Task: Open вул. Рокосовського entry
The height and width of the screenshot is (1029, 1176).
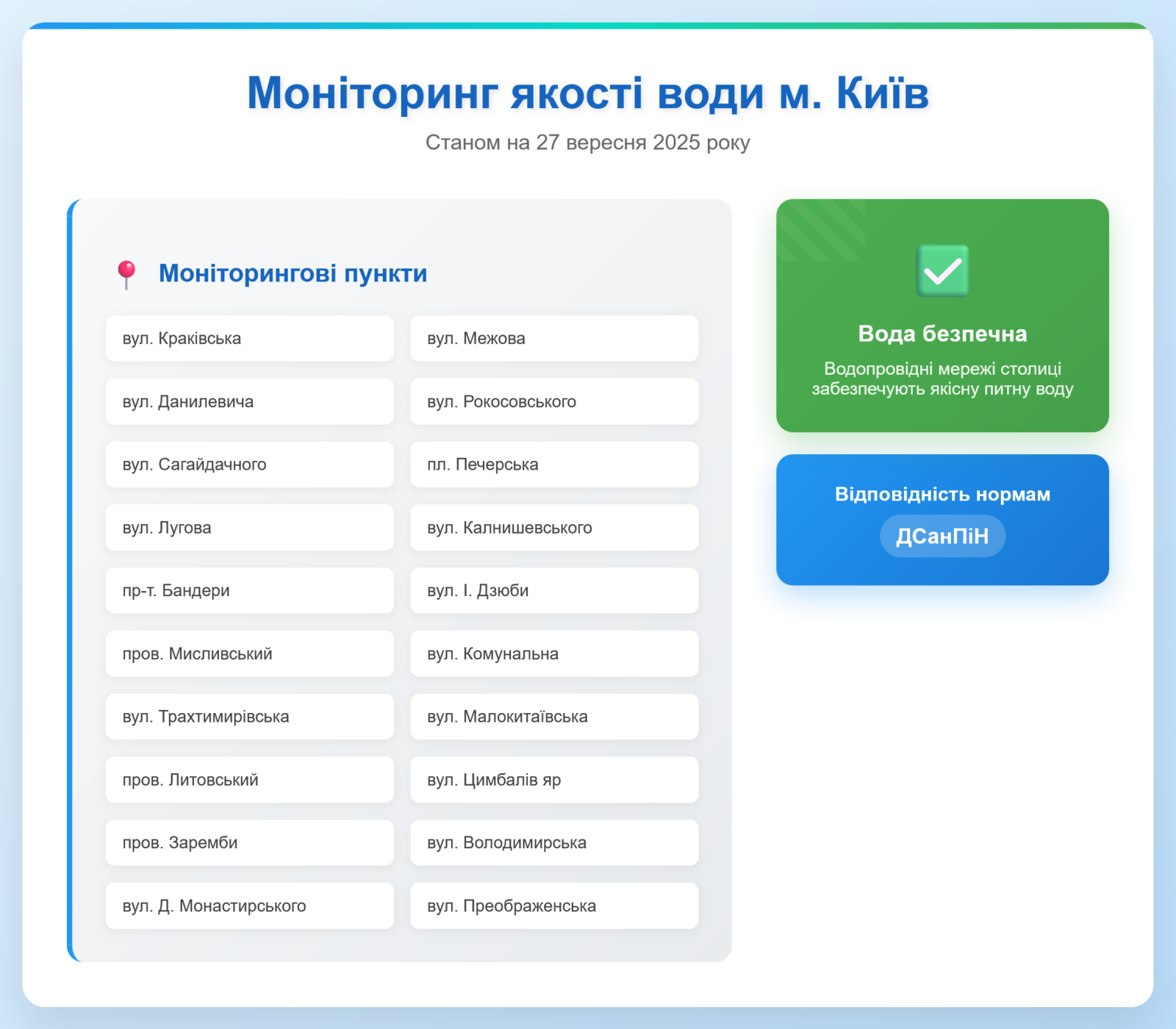Action: 553,402
